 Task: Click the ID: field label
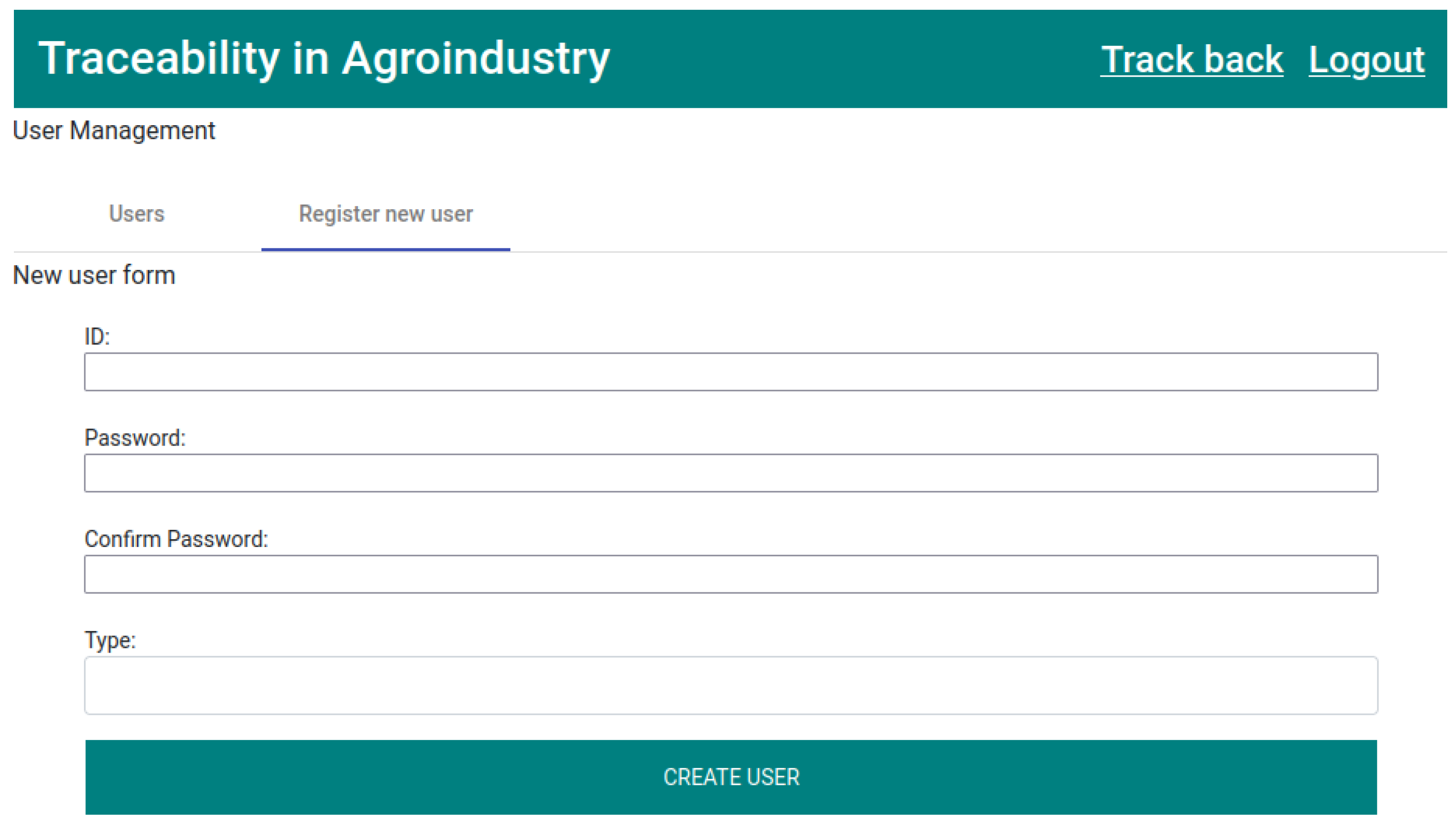click(97, 337)
